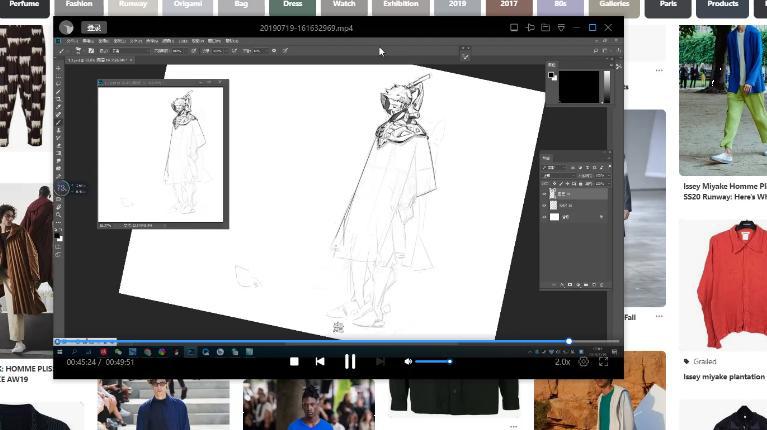The image size is (767, 430).
Task: Click the new layer icon
Action: tap(594, 285)
